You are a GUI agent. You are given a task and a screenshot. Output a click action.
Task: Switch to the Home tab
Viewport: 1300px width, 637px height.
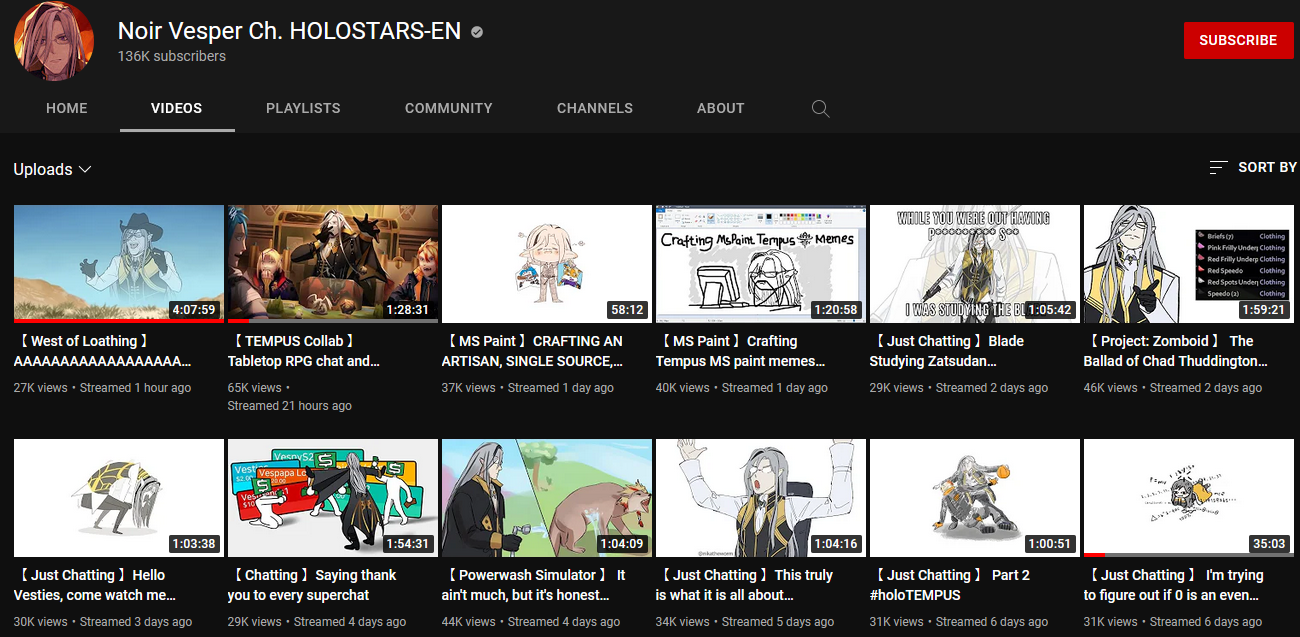point(67,108)
